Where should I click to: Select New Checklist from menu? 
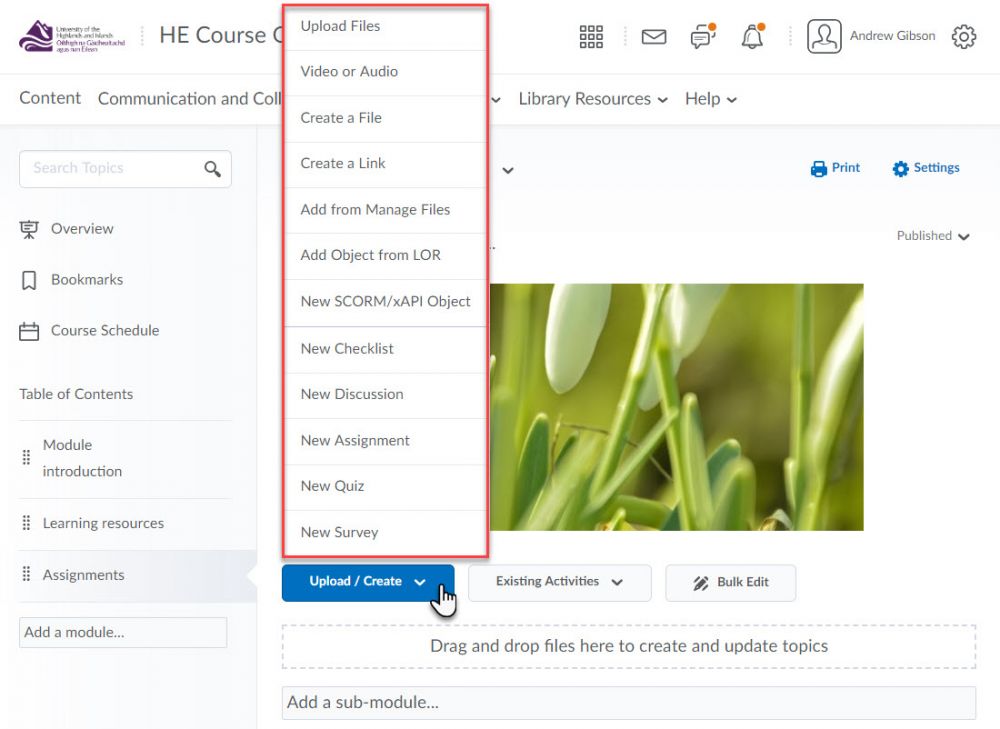(x=385, y=349)
